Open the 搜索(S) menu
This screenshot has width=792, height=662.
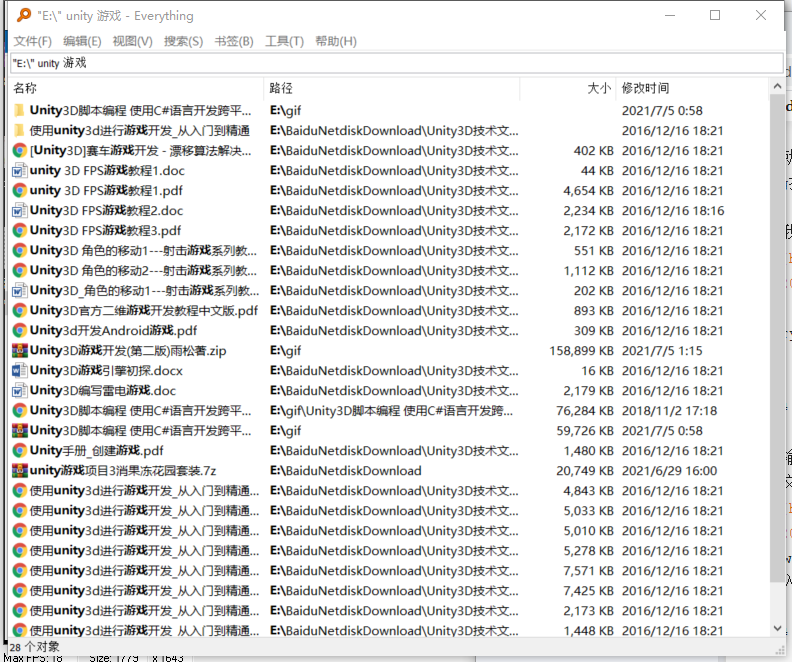point(183,41)
